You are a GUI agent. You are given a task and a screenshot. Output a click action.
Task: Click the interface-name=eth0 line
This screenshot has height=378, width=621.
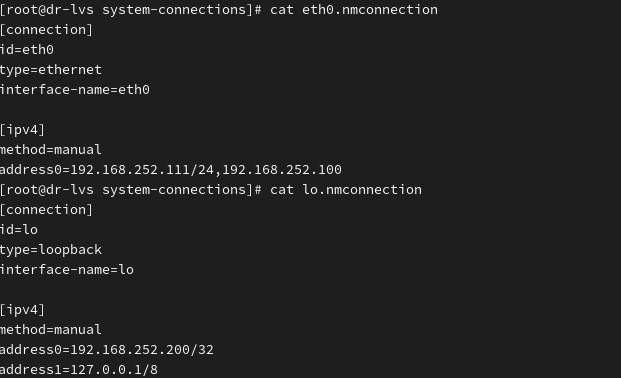point(75,90)
